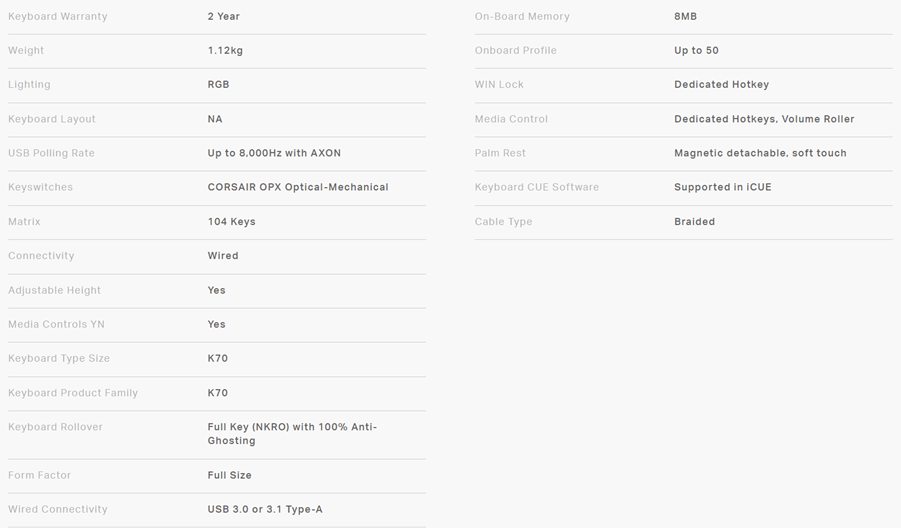
Task: Click the 'Magnetic detachable, soft touch' value
Action: (760, 153)
